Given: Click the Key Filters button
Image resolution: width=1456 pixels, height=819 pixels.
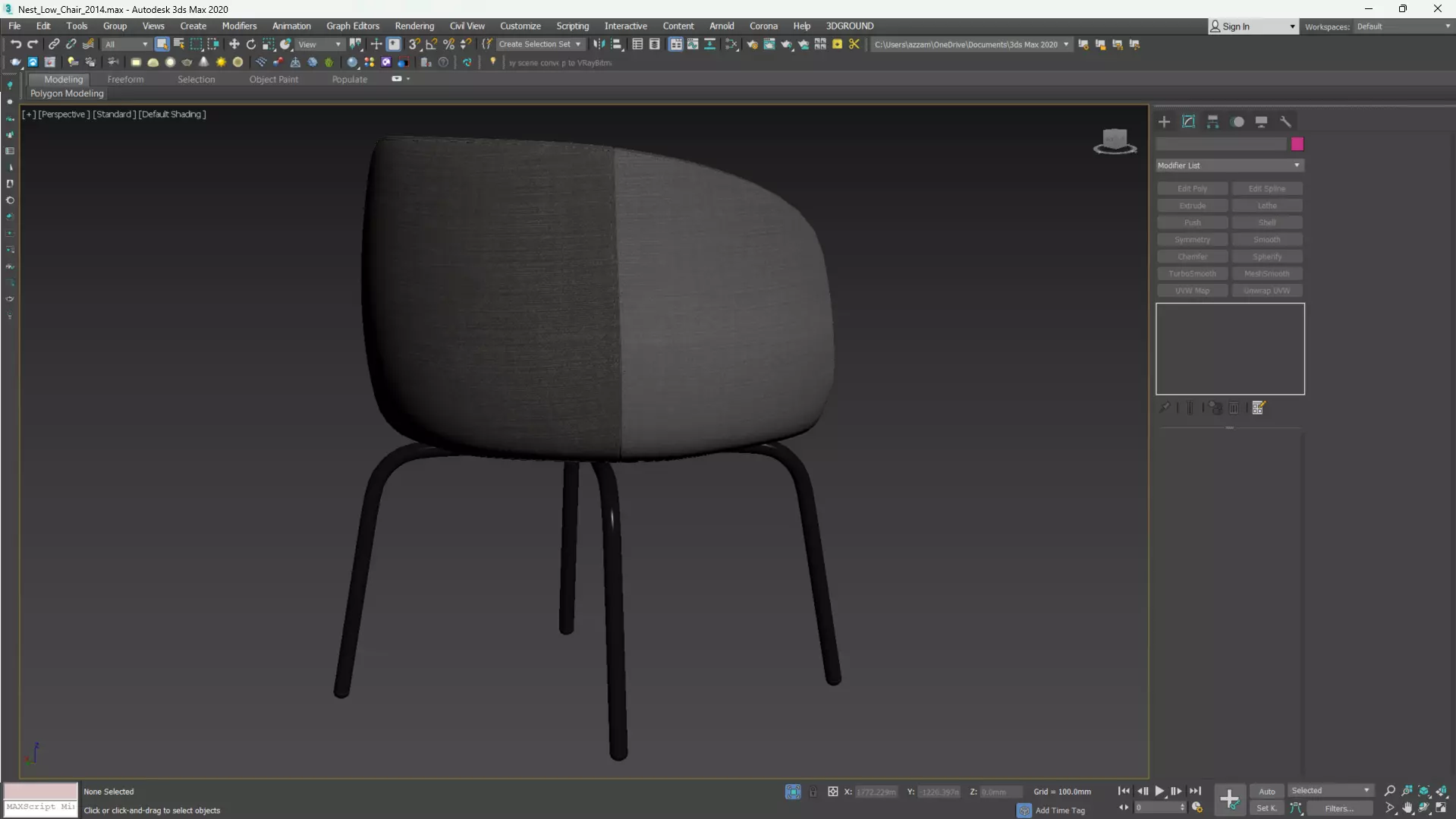Looking at the screenshot, I should tap(1338, 808).
